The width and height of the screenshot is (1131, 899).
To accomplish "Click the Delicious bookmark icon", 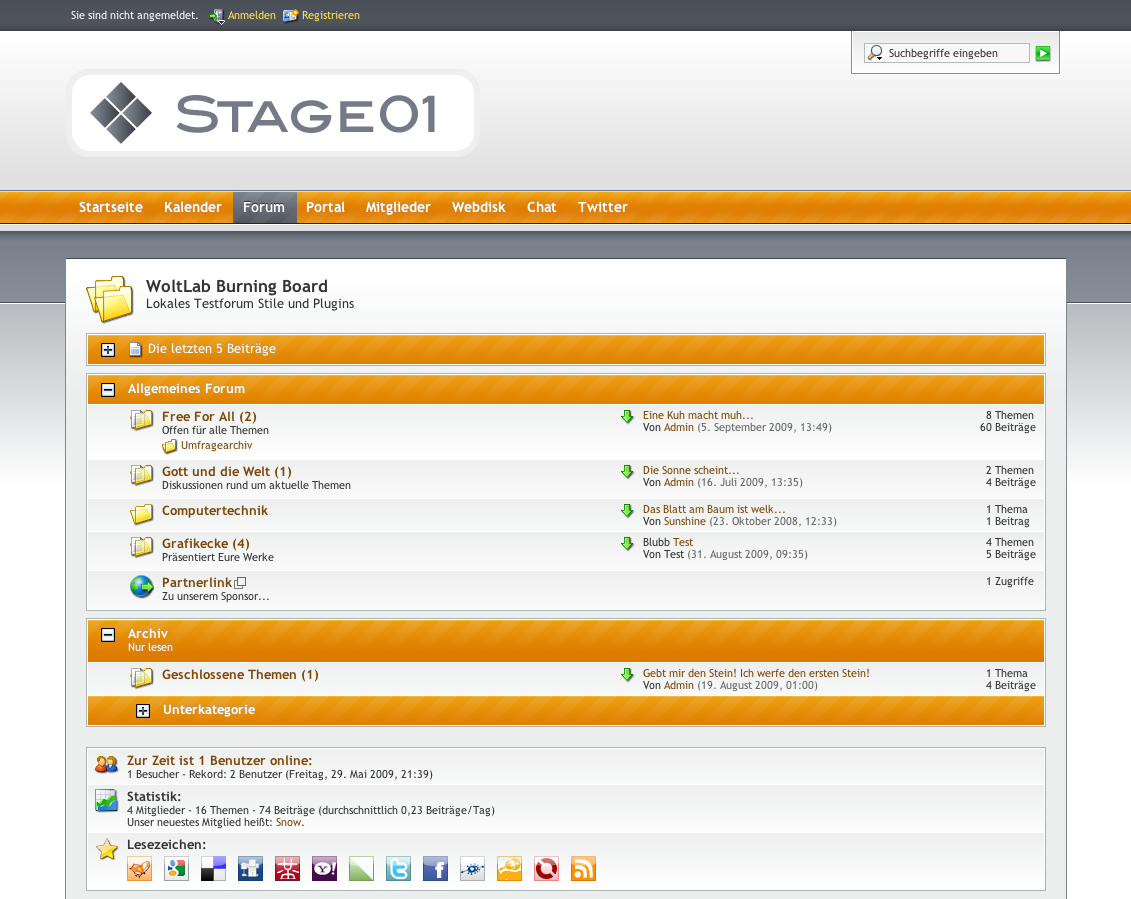I will point(213,869).
